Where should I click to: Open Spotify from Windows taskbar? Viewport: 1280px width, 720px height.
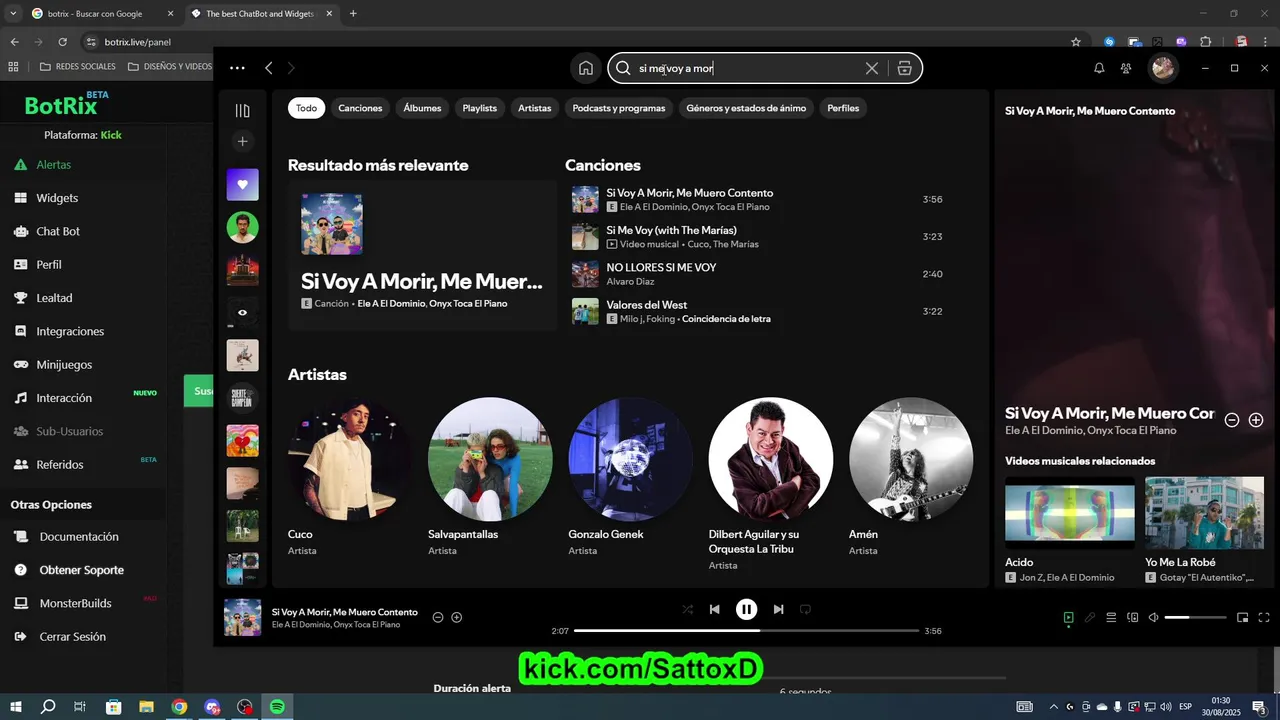point(277,707)
